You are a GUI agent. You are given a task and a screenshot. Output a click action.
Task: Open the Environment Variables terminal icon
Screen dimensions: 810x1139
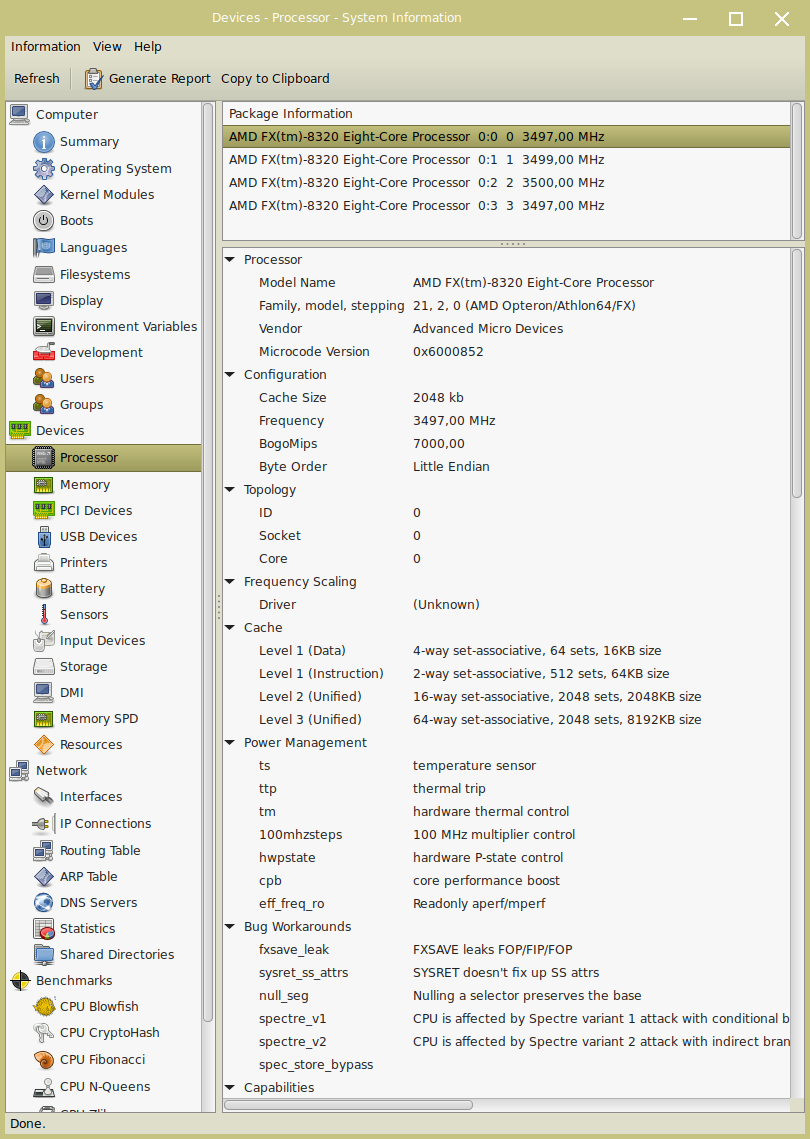pyautogui.click(x=44, y=327)
